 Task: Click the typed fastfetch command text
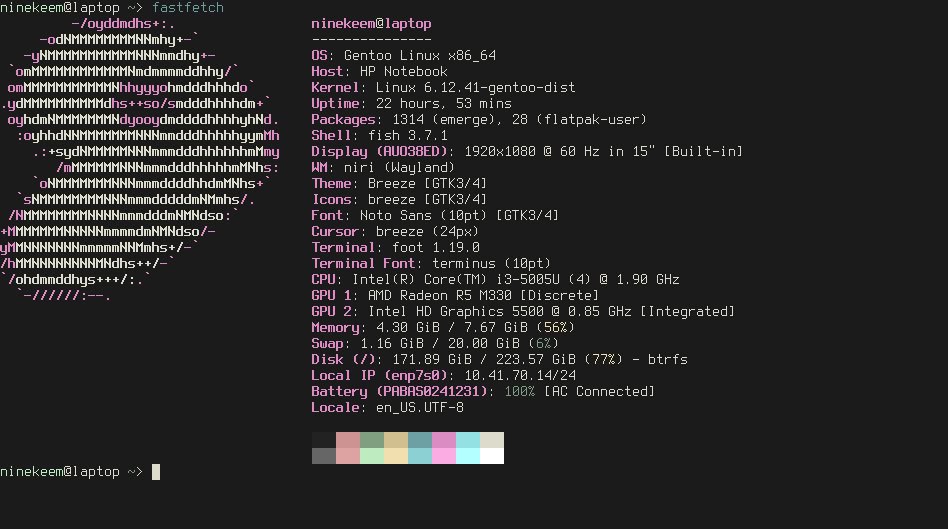pyautogui.click(x=188, y=8)
